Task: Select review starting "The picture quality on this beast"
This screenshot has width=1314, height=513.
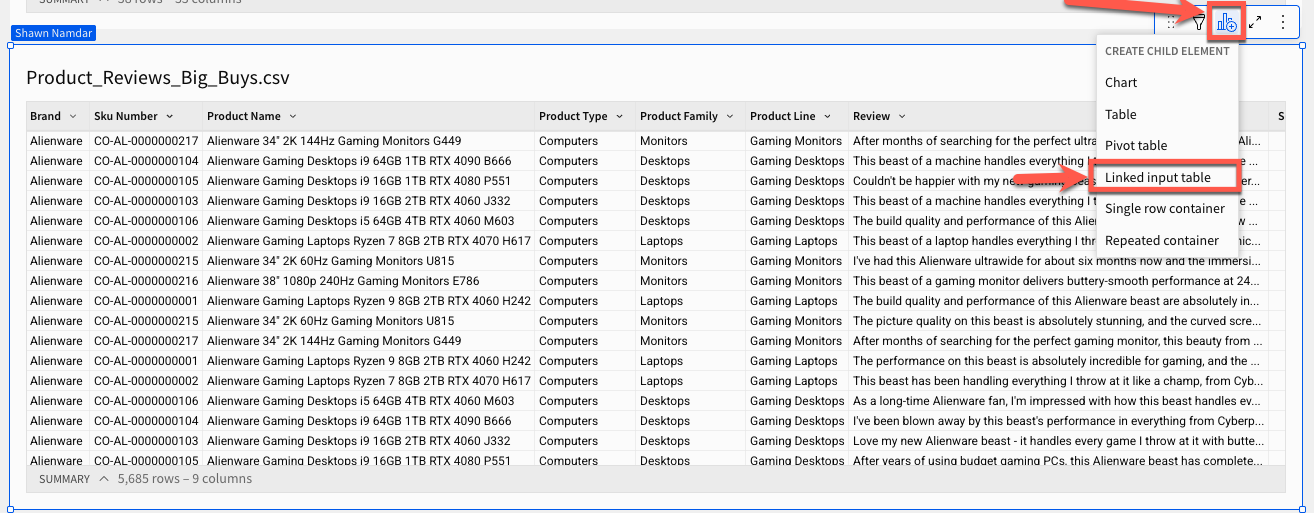Action: pos(1058,321)
